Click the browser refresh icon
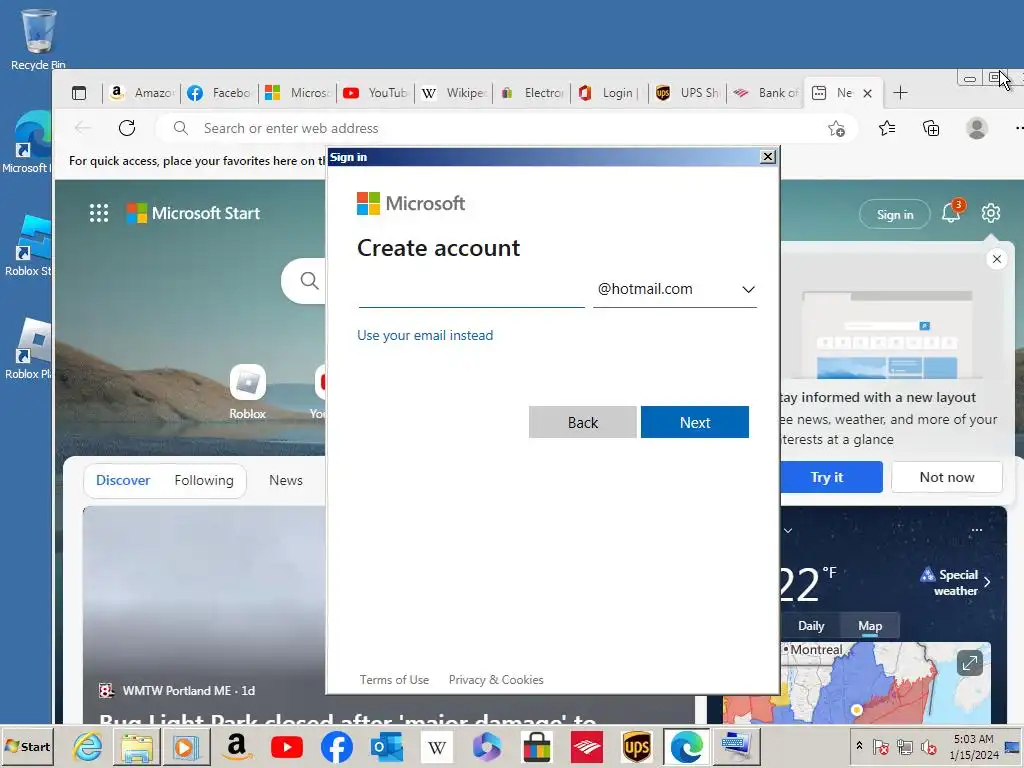This screenshot has width=1024, height=768. [x=127, y=128]
